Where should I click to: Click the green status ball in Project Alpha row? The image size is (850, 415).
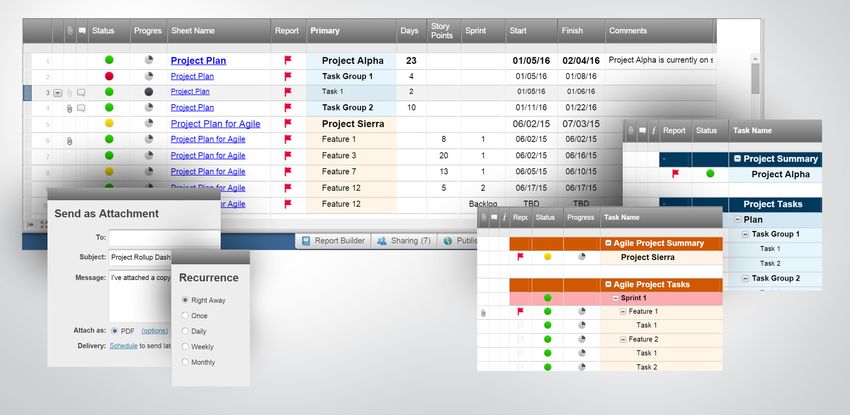click(x=109, y=60)
